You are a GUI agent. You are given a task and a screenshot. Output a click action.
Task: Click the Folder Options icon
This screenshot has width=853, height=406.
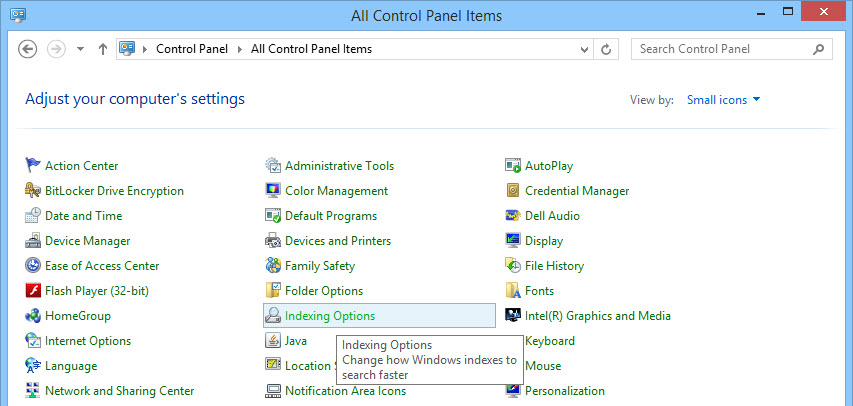[x=273, y=291]
